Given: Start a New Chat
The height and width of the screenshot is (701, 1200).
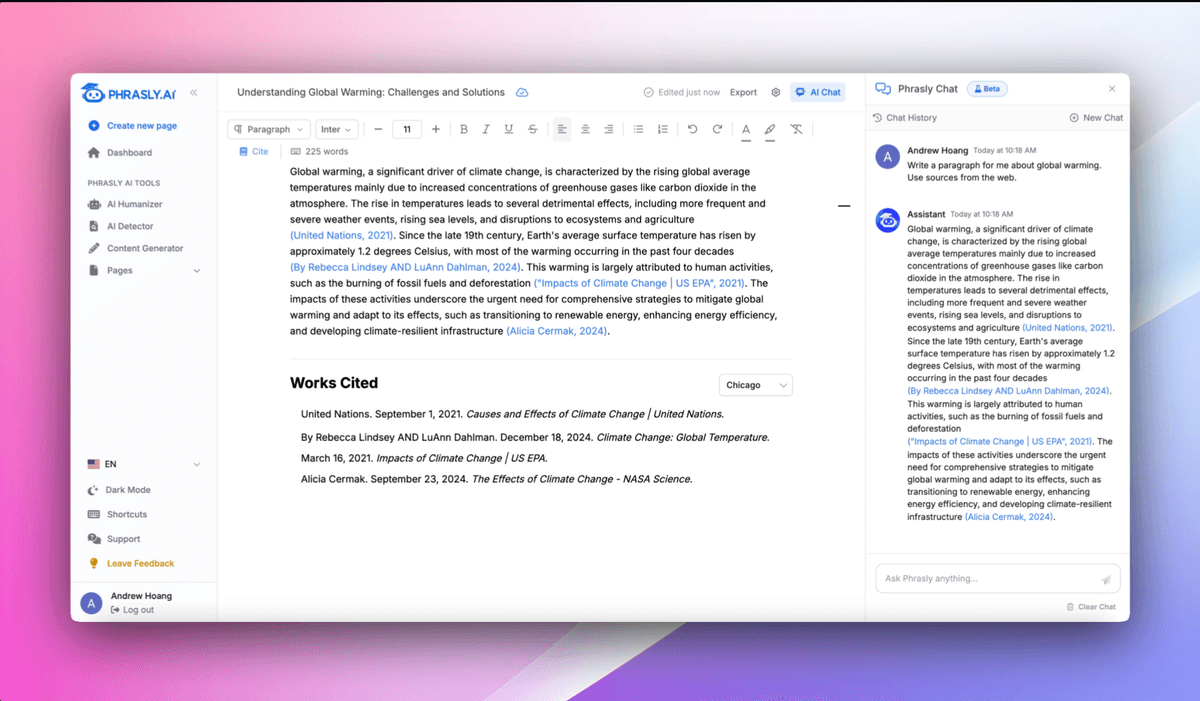Looking at the screenshot, I should tap(1096, 118).
